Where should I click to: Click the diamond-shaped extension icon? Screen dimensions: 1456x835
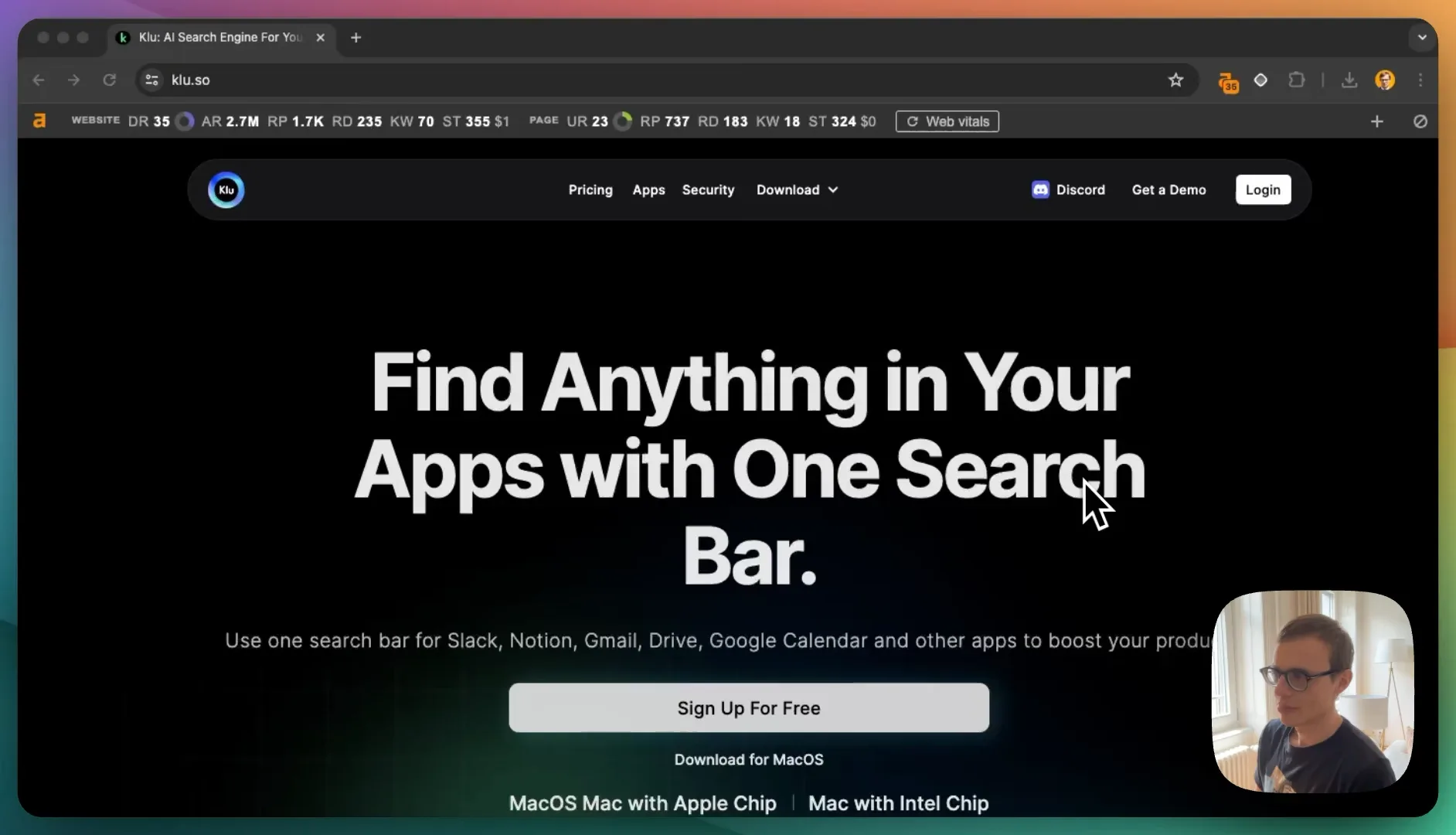(1260, 80)
